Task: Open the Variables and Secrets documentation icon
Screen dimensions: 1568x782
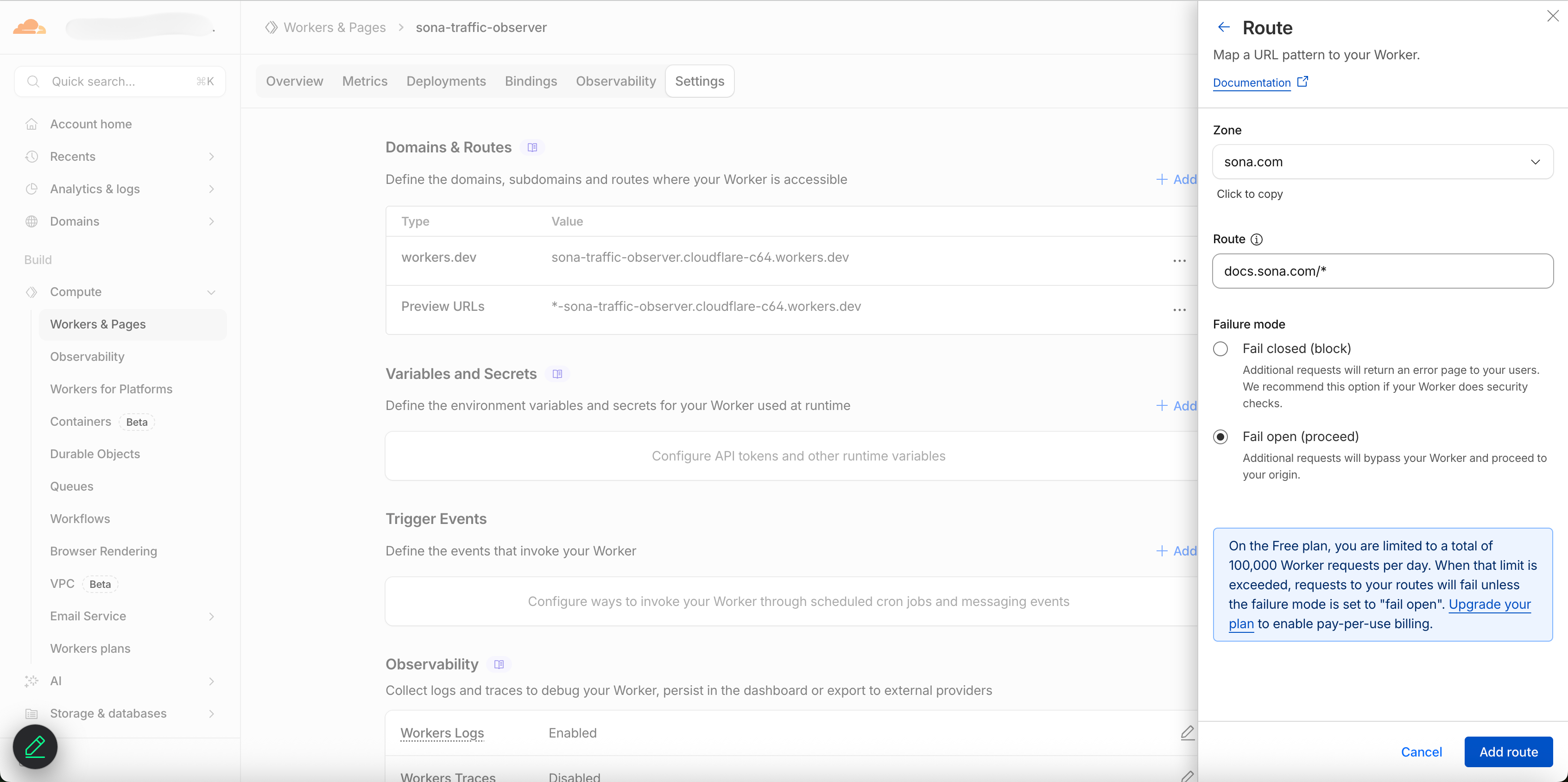Action: (557, 373)
